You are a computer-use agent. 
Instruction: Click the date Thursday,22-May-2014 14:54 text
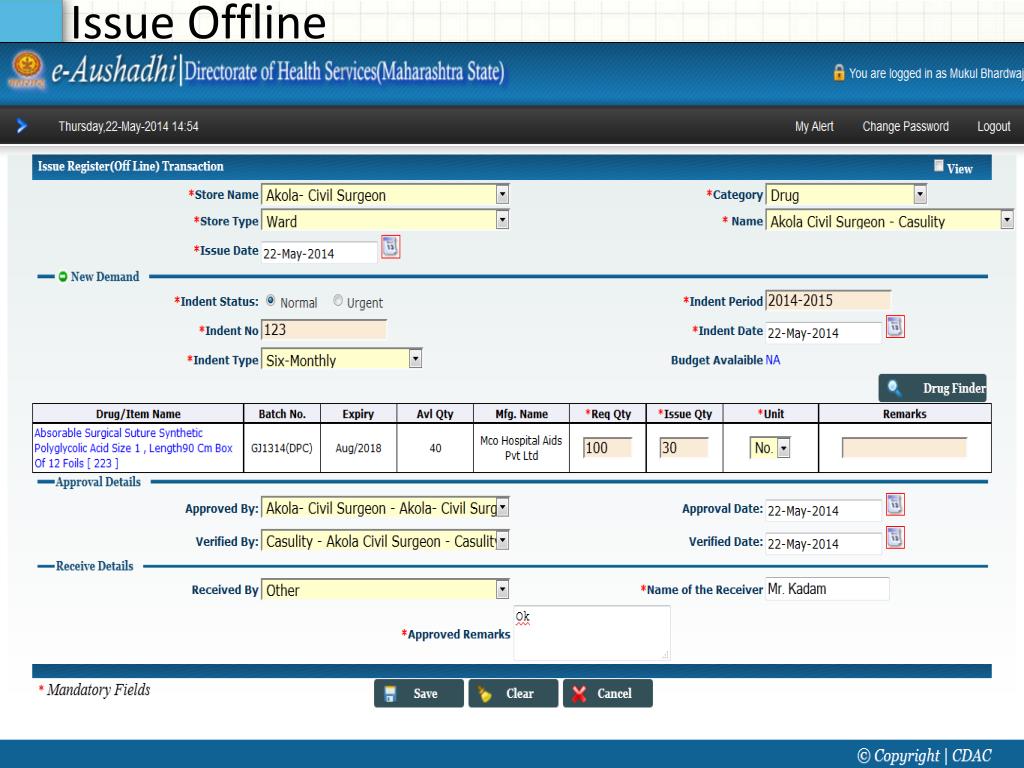coord(129,126)
